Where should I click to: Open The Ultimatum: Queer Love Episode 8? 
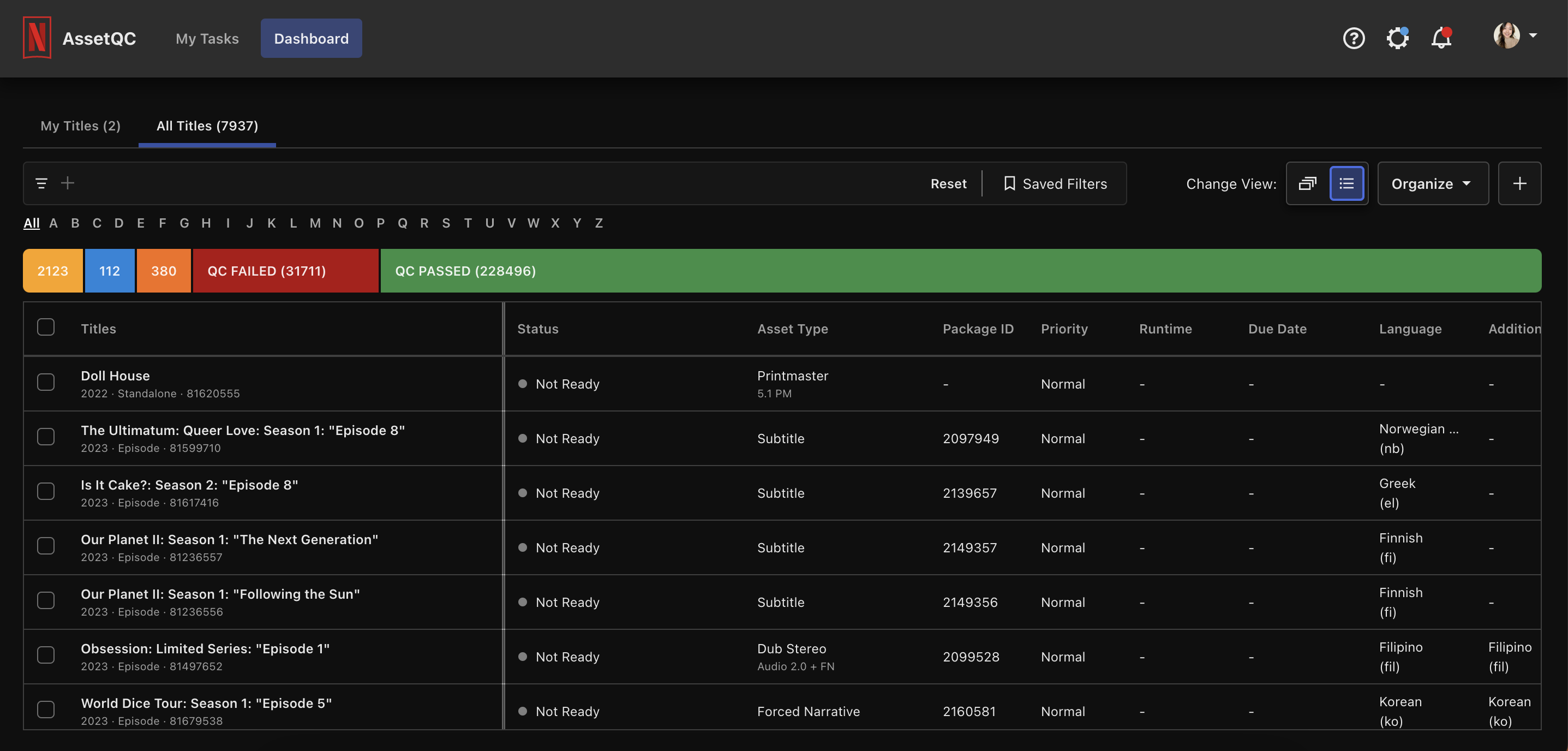[242, 431]
